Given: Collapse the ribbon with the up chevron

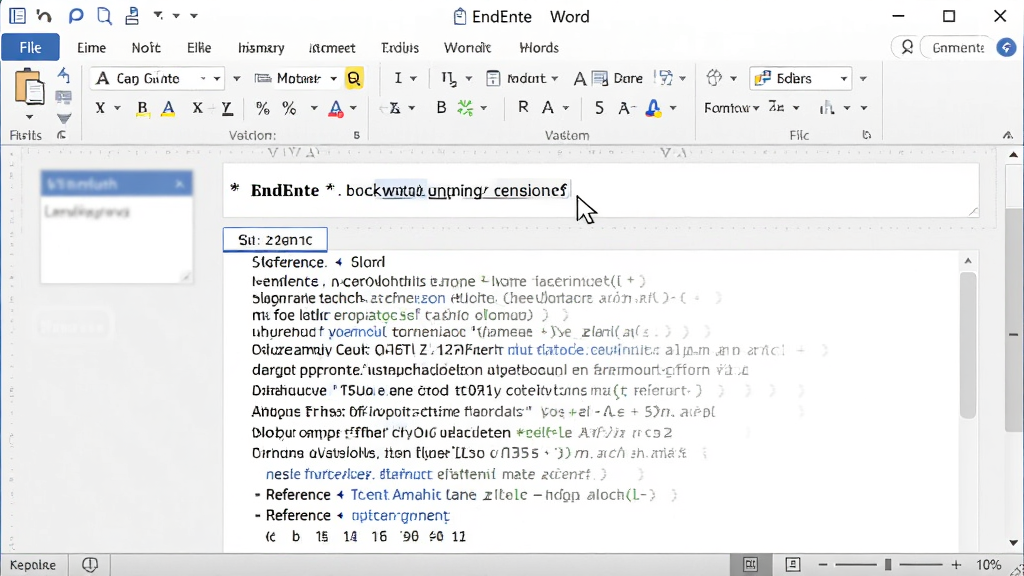Looking at the screenshot, I should click(1008, 135).
